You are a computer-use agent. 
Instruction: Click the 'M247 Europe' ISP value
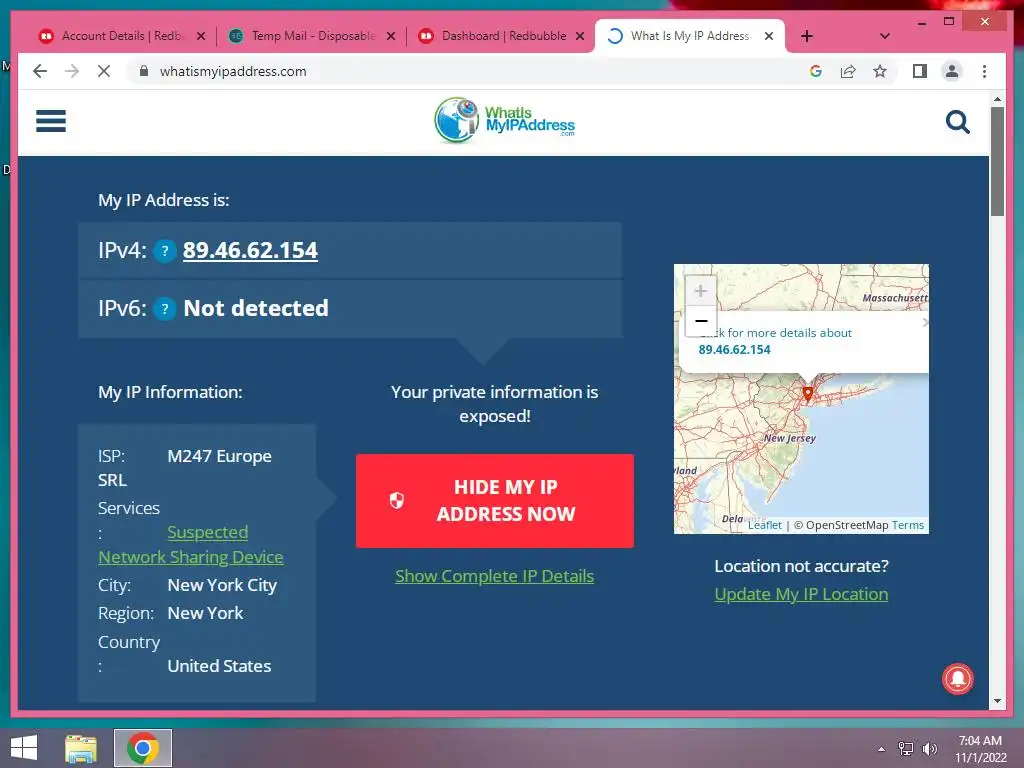[219, 456]
